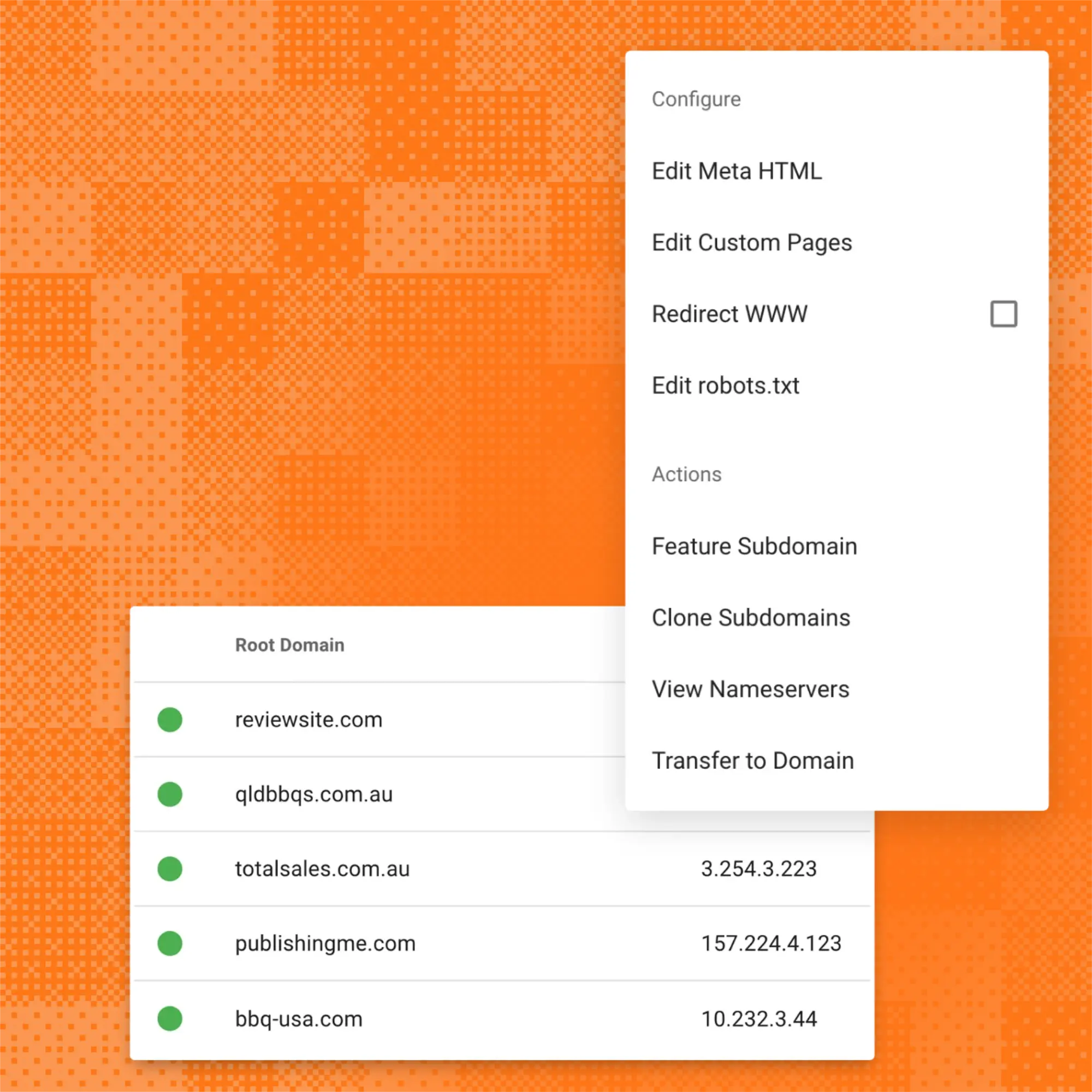Viewport: 1092px width, 1092px height.
Task: Enable the Redirect WWW checkbox
Action: tap(1003, 314)
